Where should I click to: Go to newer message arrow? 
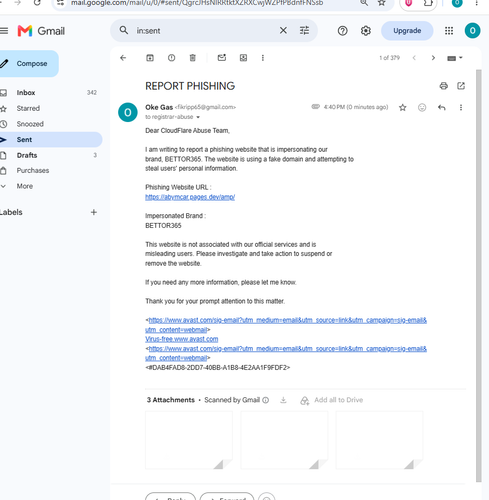[x=414, y=58]
